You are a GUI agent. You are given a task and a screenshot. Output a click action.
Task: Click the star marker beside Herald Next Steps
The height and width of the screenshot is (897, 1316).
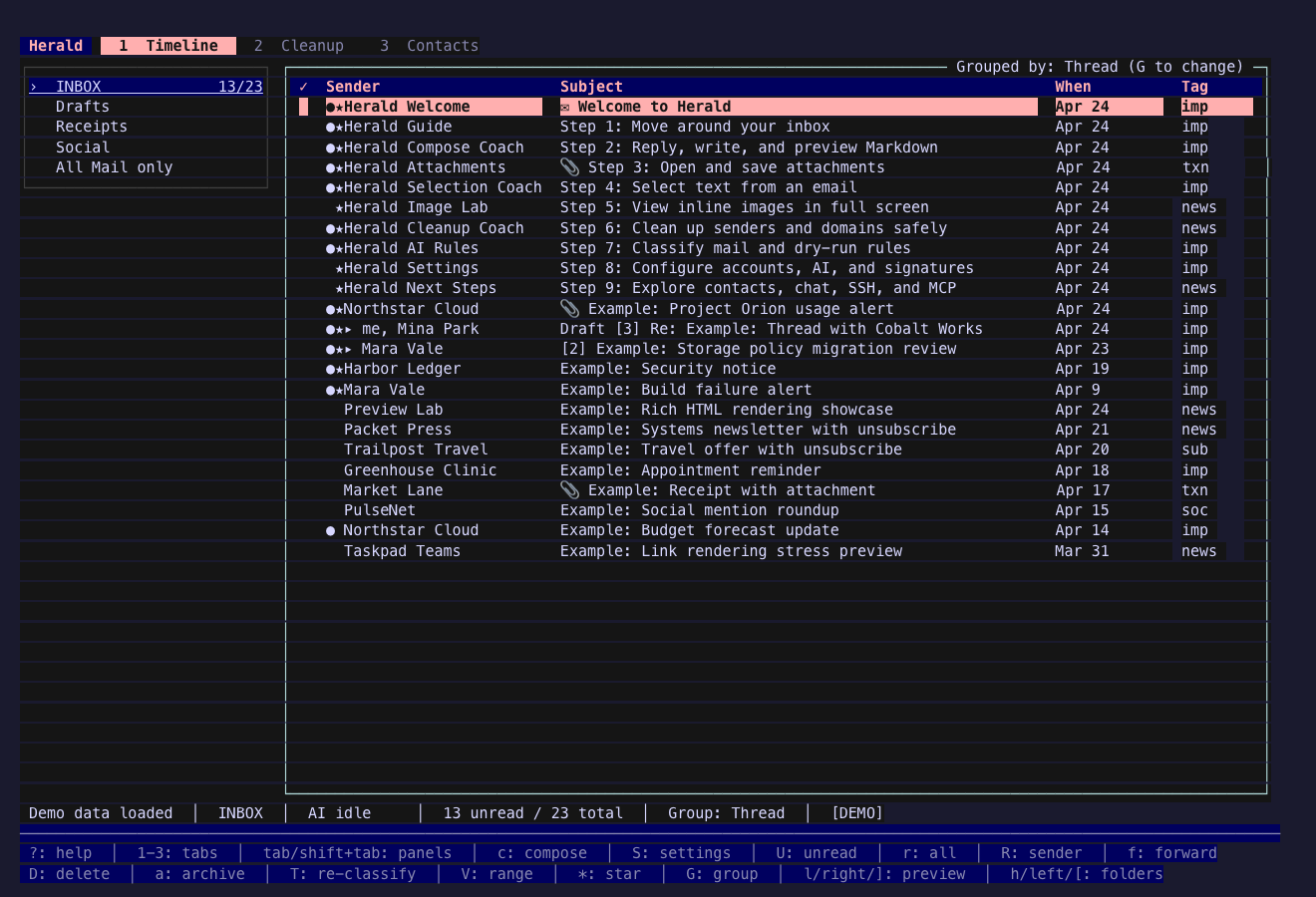[339, 288]
